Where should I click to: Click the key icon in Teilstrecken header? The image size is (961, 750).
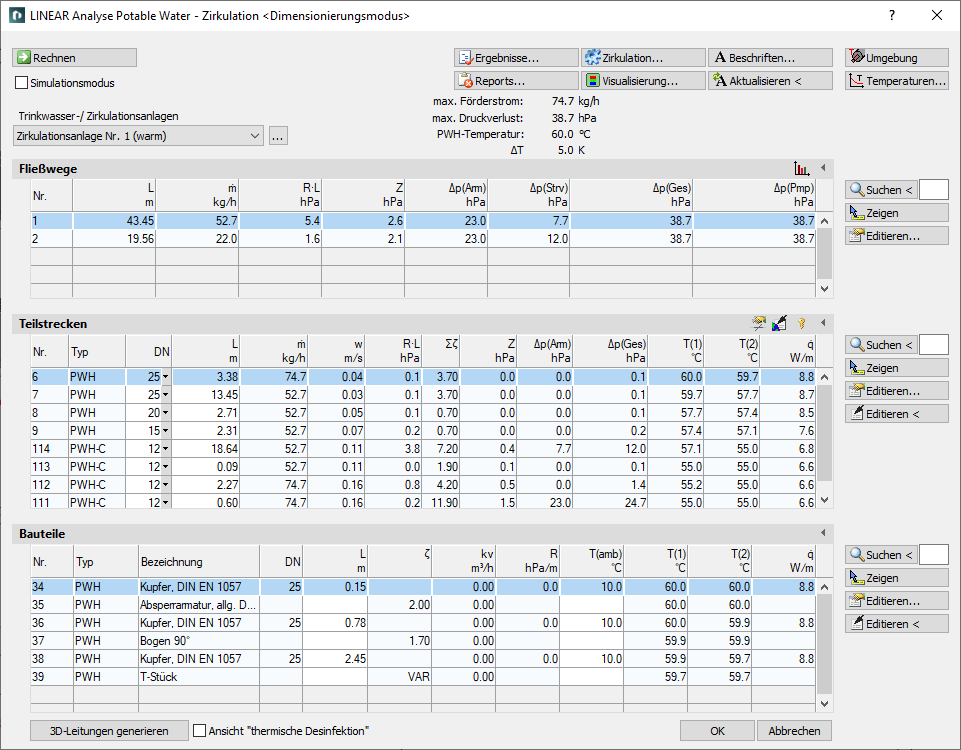801,323
